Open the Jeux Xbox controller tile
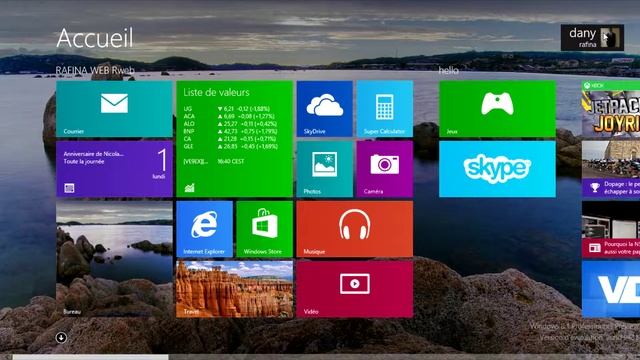Viewport: 640px width, 360px height. [497, 109]
